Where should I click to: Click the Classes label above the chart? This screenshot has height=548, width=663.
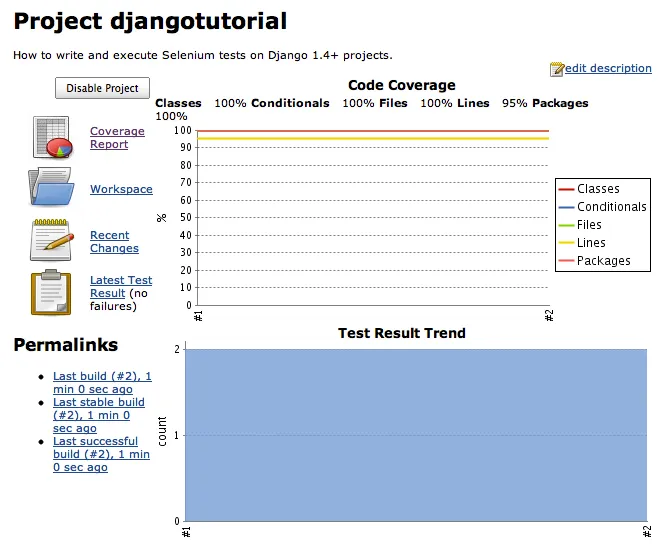coord(178,103)
